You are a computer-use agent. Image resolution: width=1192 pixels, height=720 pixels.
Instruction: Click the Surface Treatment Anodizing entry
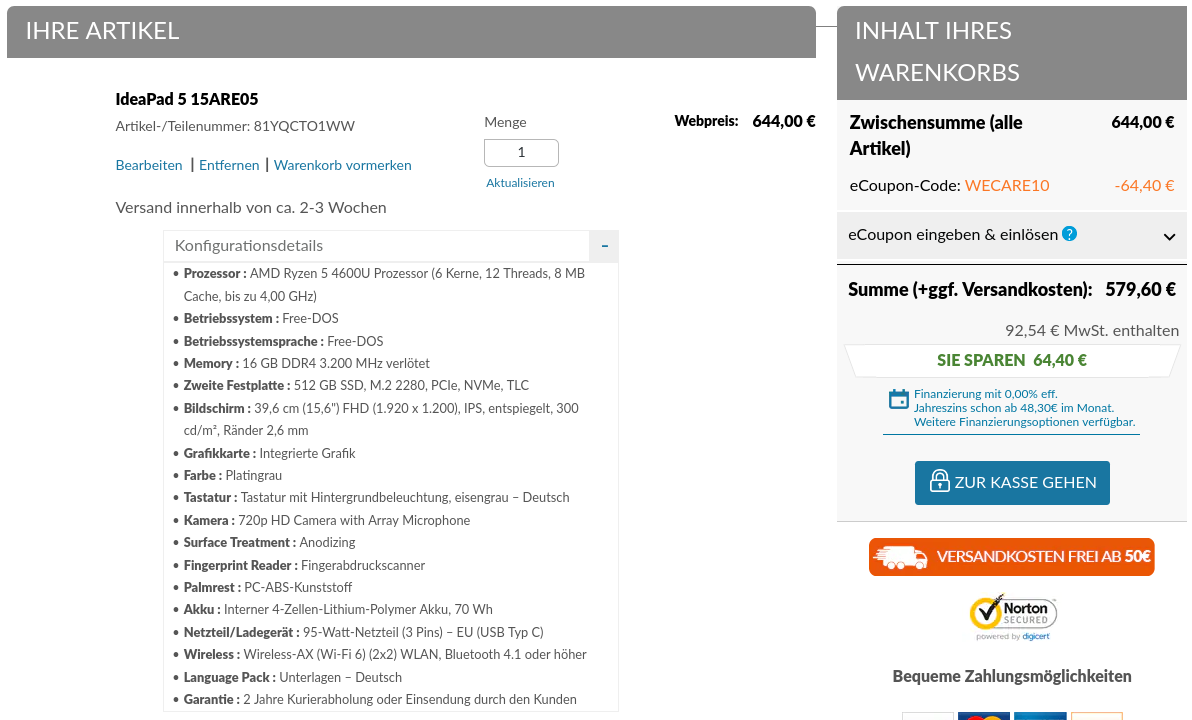click(x=269, y=542)
